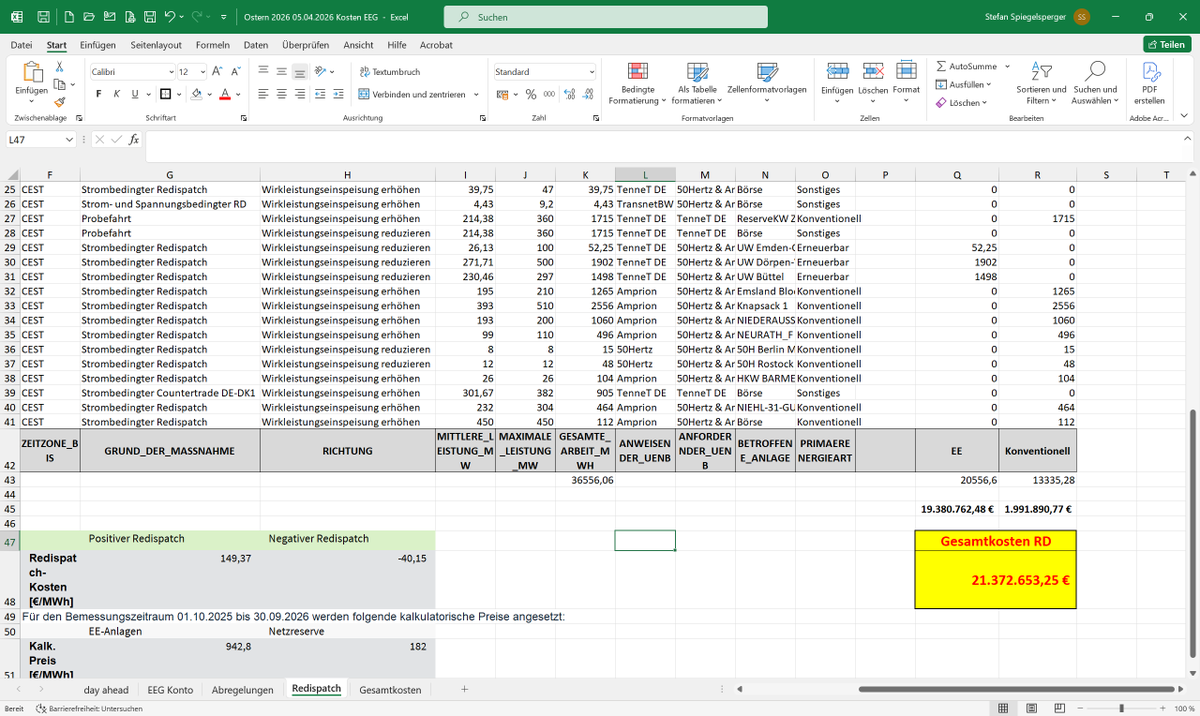The height and width of the screenshot is (716, 1200).
Task: Open Bedingte Formatierung menu
Action: click(x=637, y=82)
